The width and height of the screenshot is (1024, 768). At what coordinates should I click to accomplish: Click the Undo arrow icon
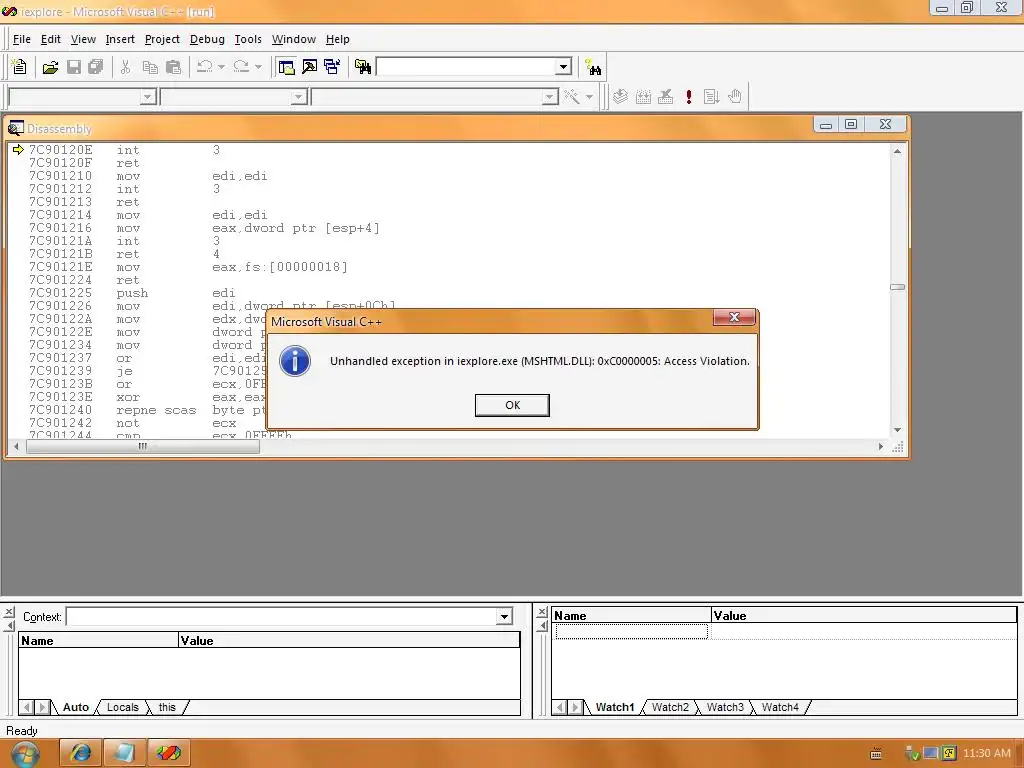coord(204,67)
